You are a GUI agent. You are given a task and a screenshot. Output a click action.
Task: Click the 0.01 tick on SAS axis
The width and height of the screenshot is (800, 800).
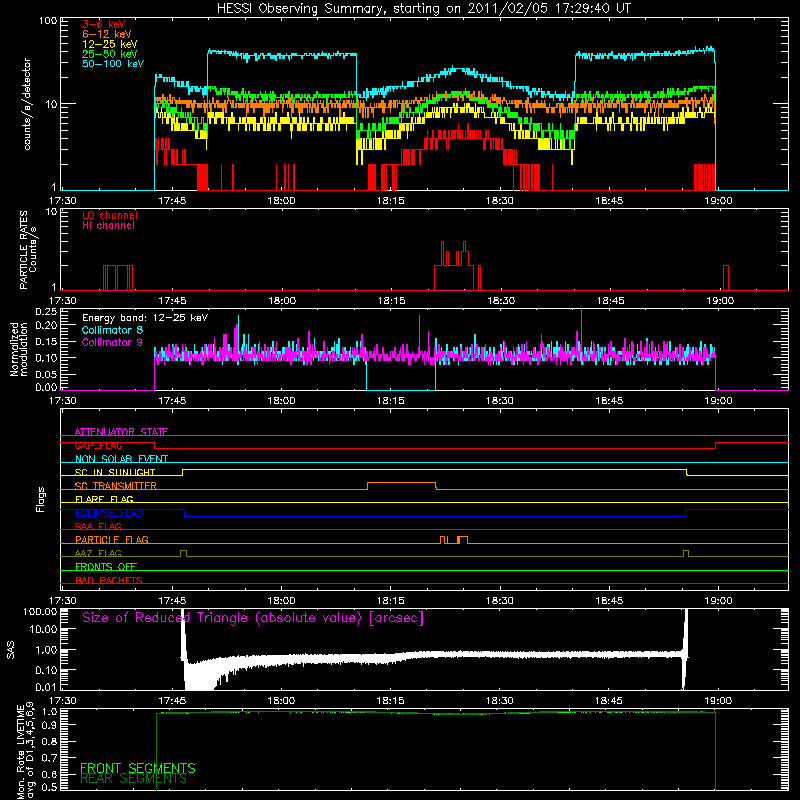pos(46,687)
